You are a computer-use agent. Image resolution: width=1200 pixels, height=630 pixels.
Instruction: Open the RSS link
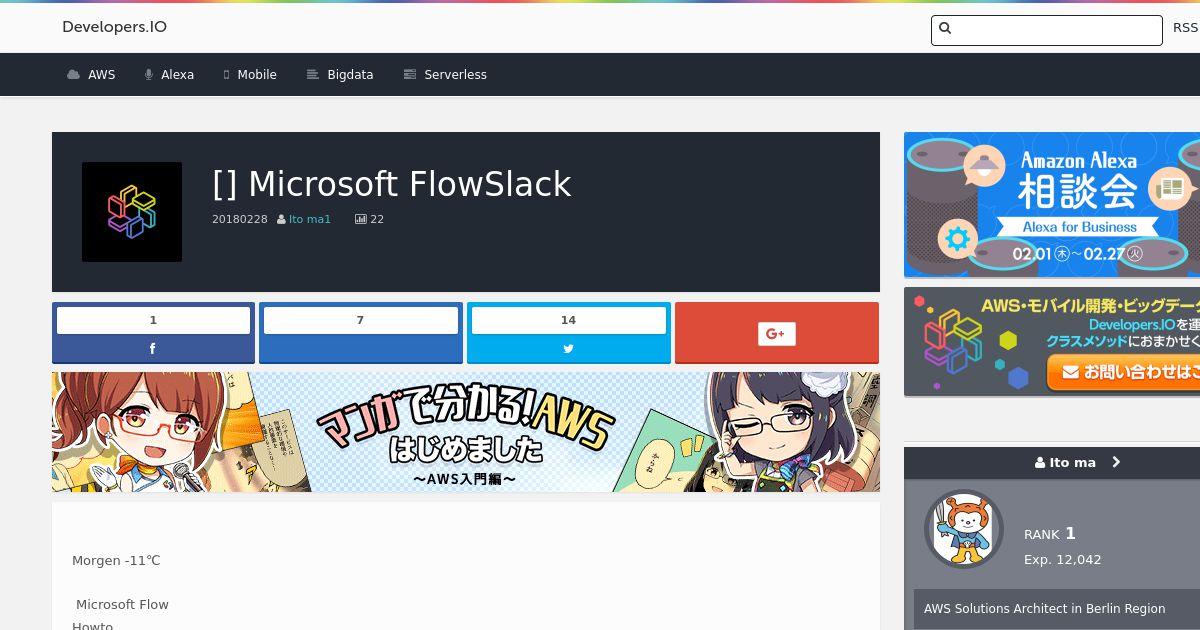pos(1185,28)
